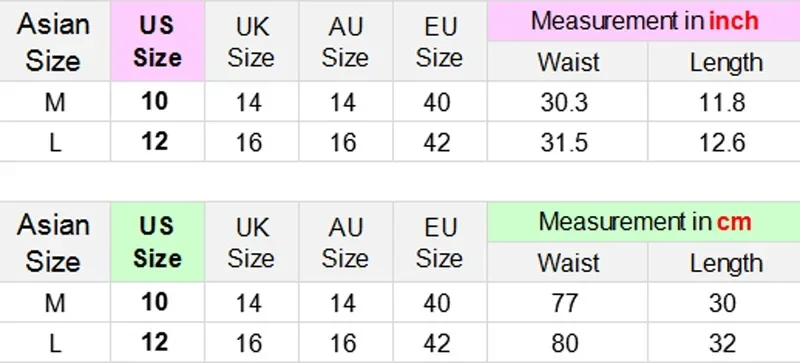Click the waist value 80 in cm table

(x=564, y=344)
